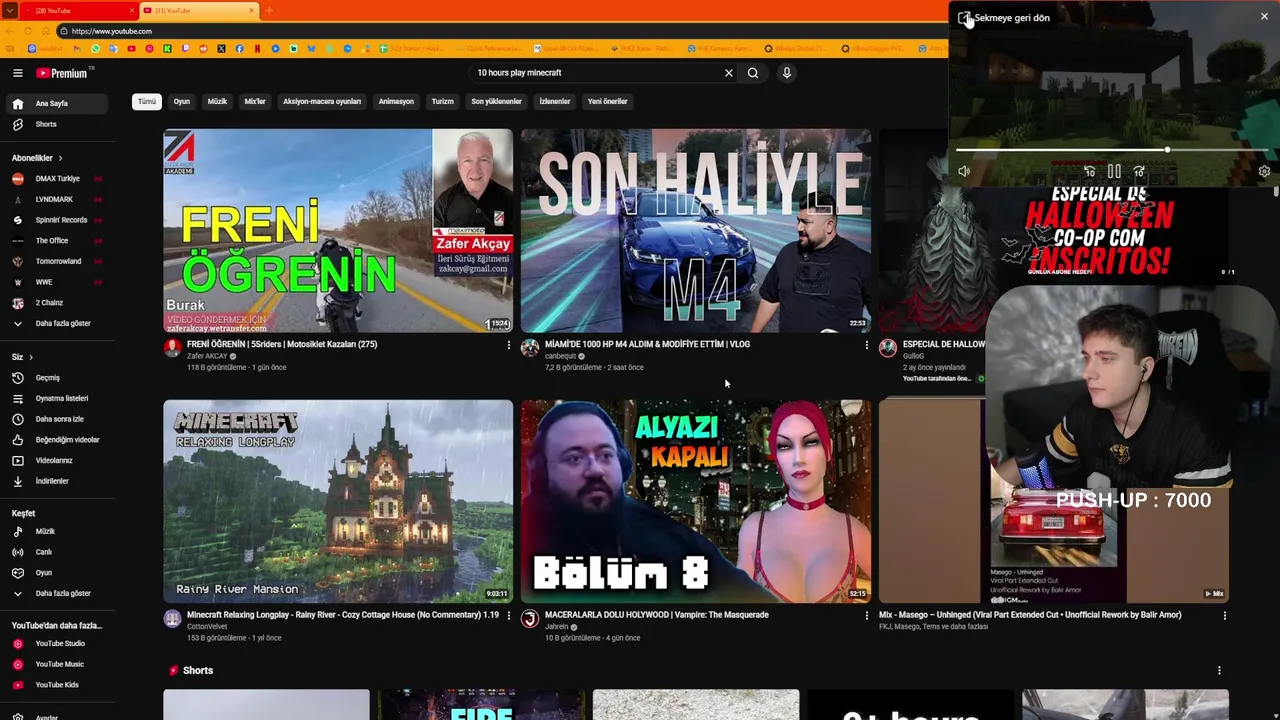Open YouTube Music from the sidebar
Screen dimensions: 1280x720
pyautogui.click(x=58, y=664)
